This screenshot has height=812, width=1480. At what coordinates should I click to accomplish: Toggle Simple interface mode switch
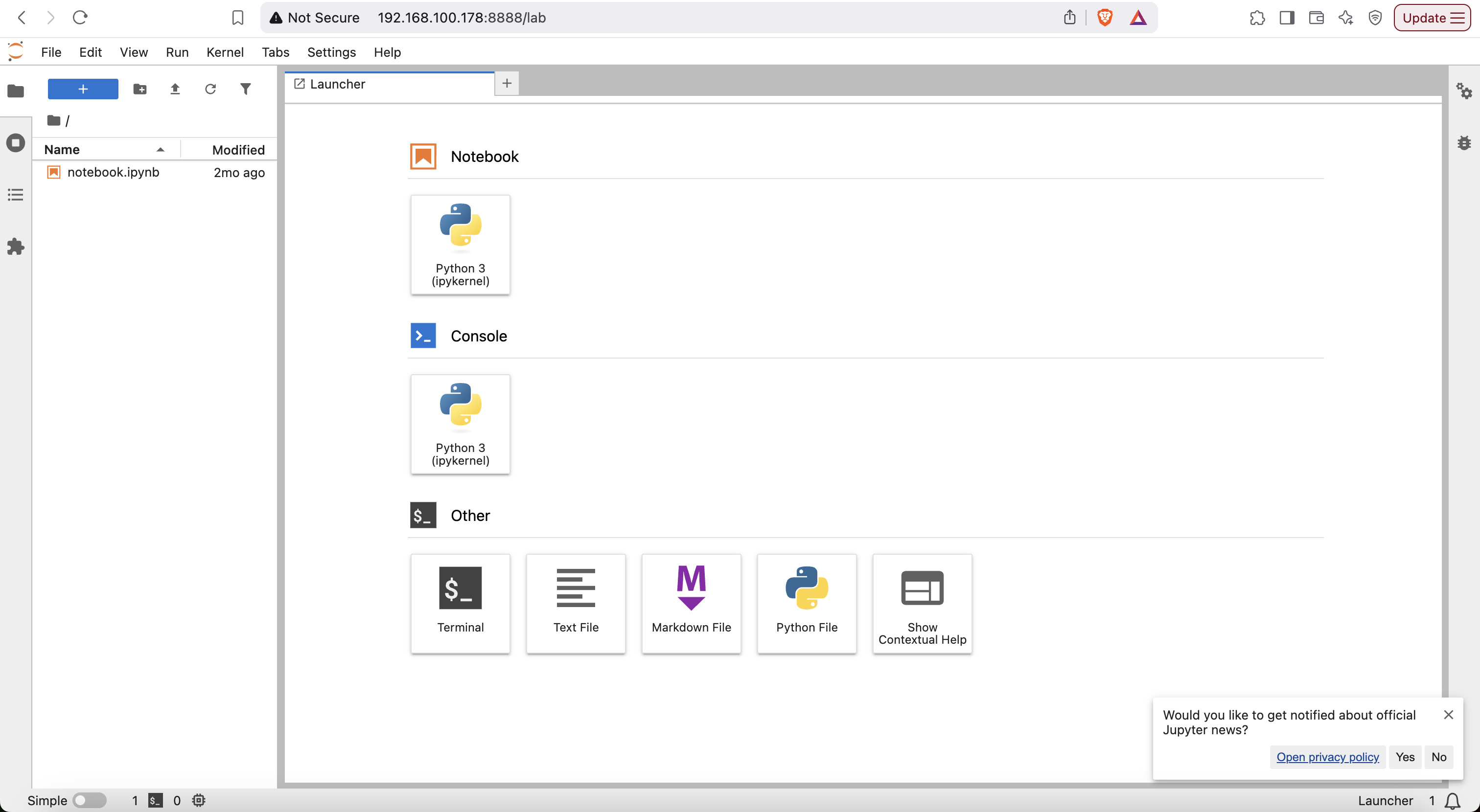click(90, 800)
